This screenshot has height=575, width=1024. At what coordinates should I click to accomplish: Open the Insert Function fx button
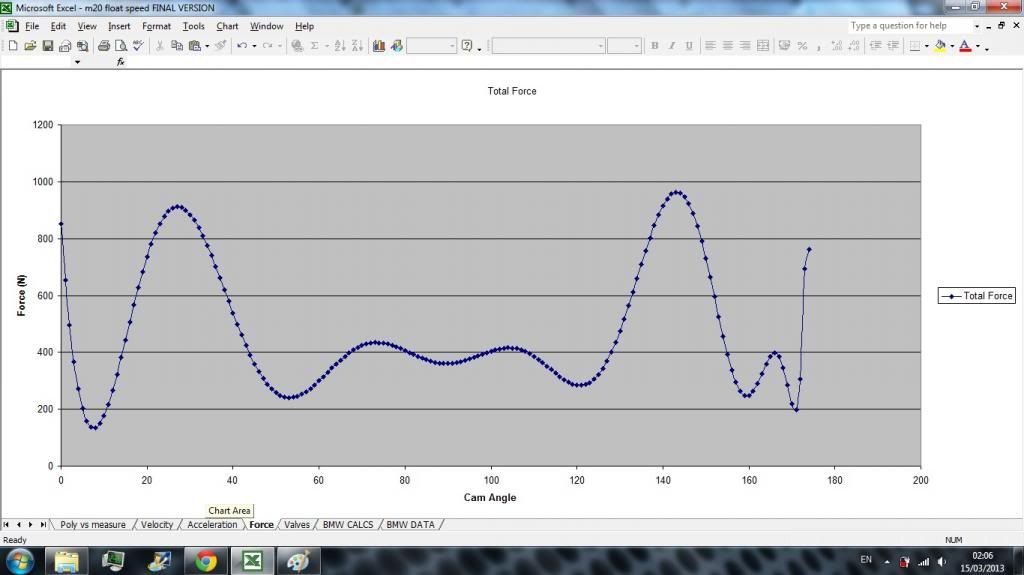[x=121, y=62]
